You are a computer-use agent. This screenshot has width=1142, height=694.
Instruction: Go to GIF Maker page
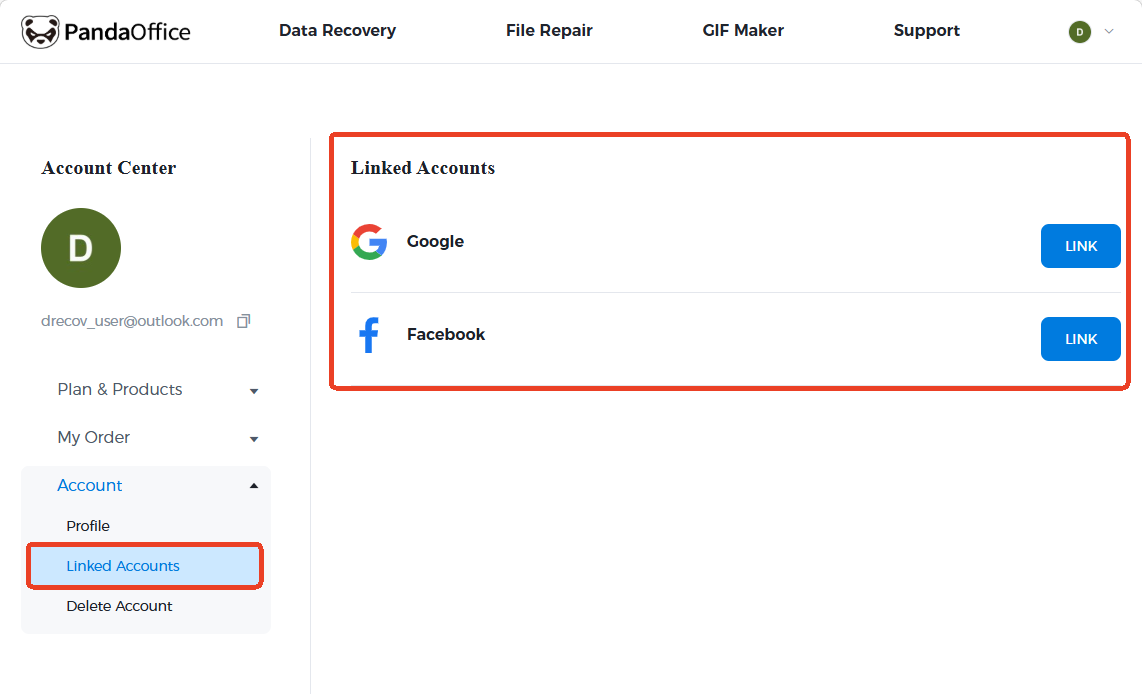(743, 31)
